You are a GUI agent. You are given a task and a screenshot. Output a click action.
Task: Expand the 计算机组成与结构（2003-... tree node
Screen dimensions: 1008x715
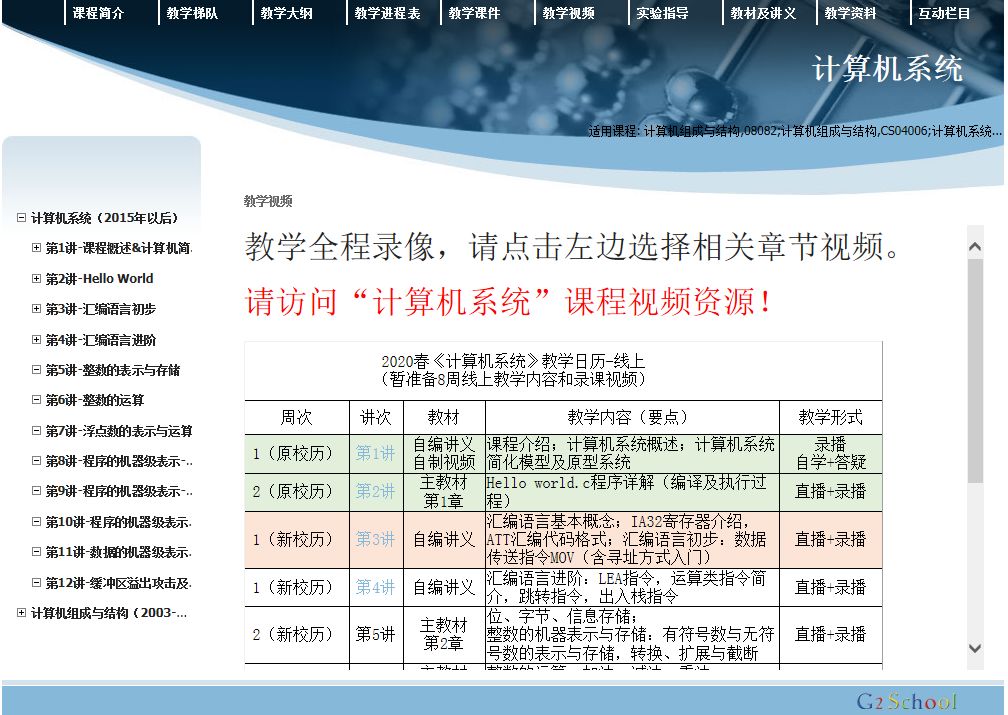[22, 613]
